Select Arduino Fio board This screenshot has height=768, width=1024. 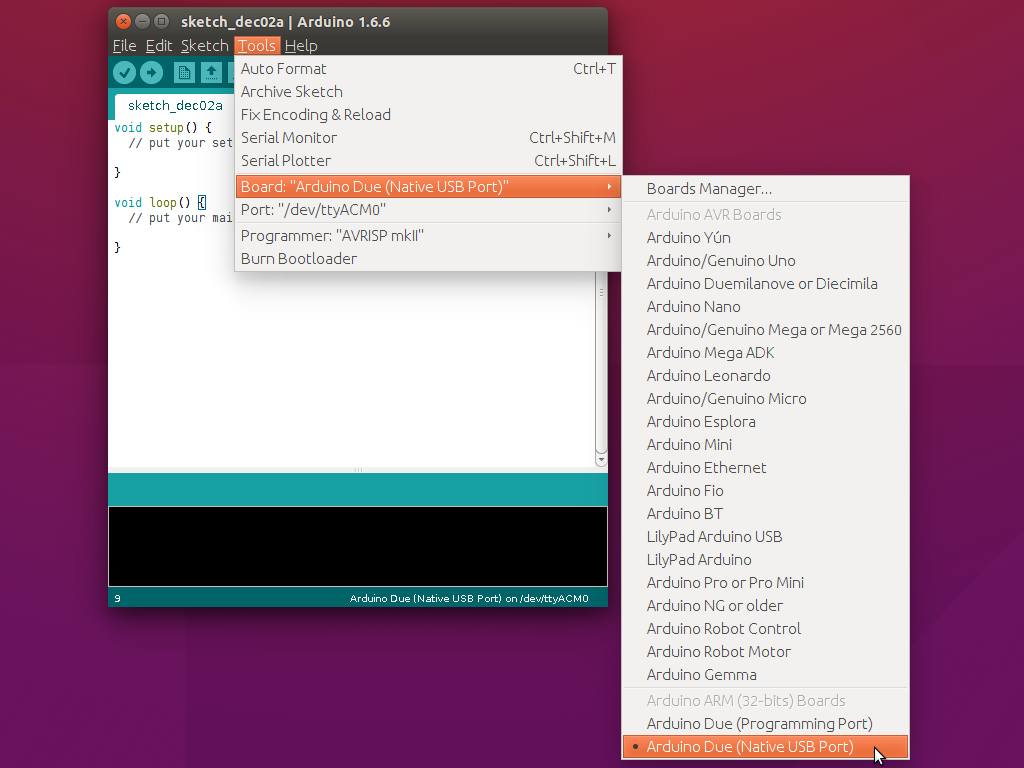765,490
